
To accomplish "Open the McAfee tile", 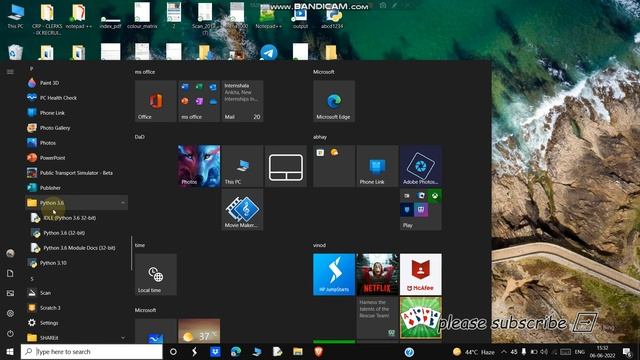I will (421, 274).
